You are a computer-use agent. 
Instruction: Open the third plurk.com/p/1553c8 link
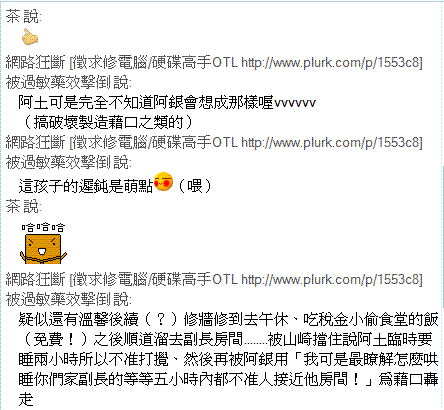(x=332, y=279)
